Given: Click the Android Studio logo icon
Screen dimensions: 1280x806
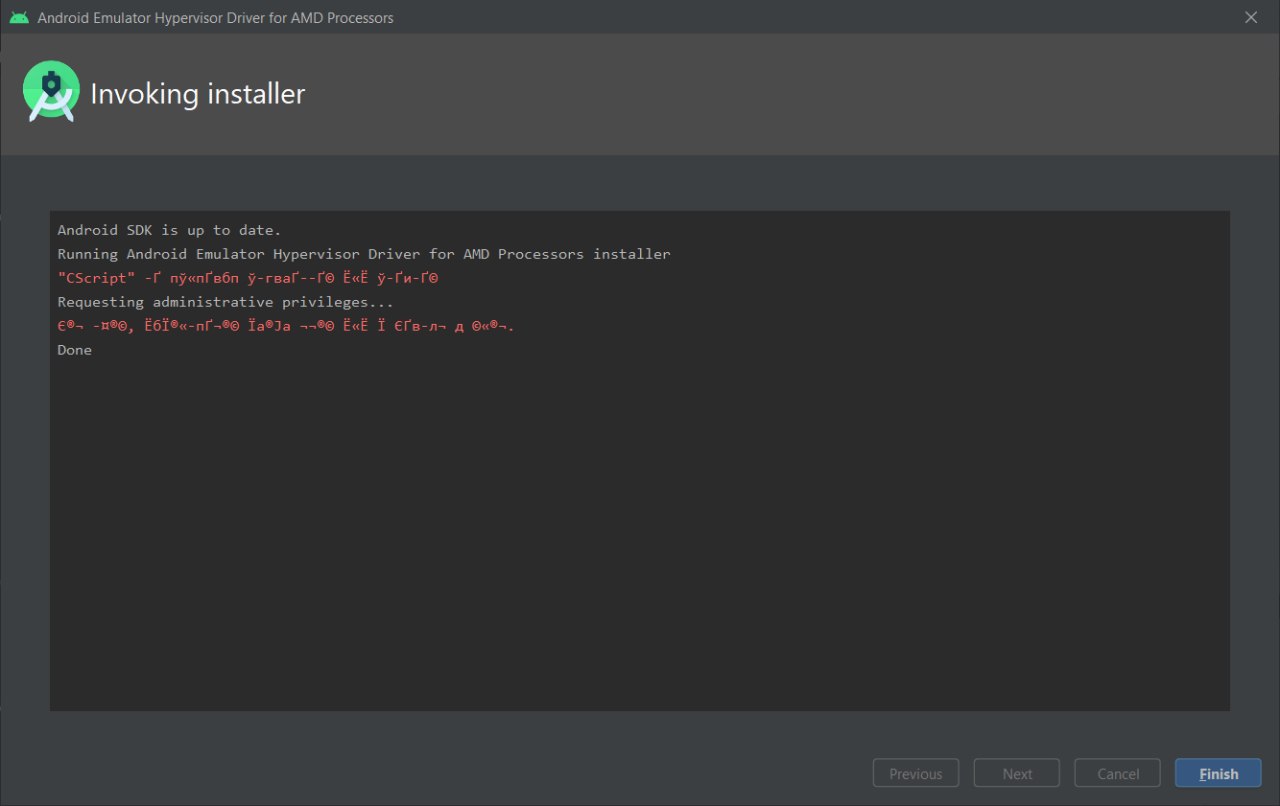Looking at the screenshot, I should pyautogui.click(x=51, y=92).
